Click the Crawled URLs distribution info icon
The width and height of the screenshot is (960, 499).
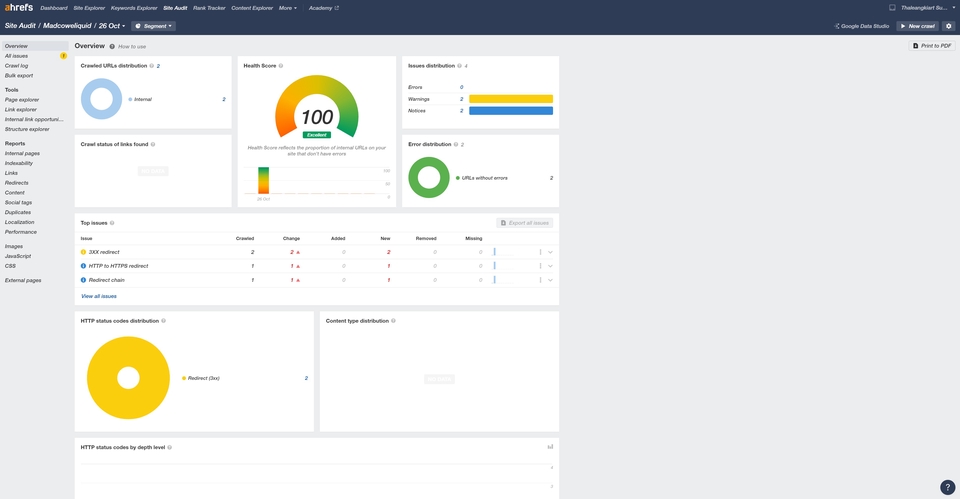[151, 66]
